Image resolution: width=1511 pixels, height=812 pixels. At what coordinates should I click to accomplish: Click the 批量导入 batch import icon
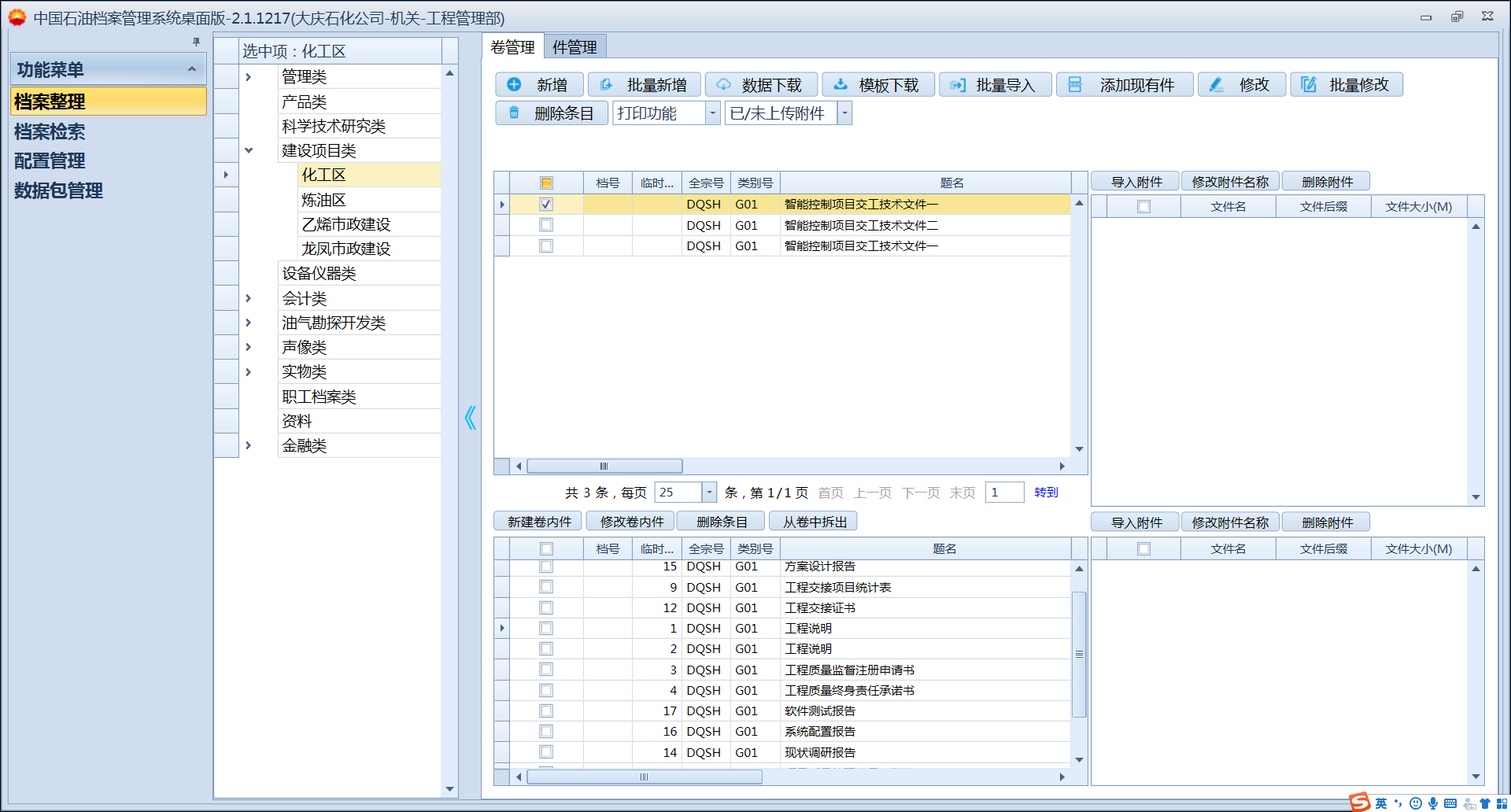[958, 84]
